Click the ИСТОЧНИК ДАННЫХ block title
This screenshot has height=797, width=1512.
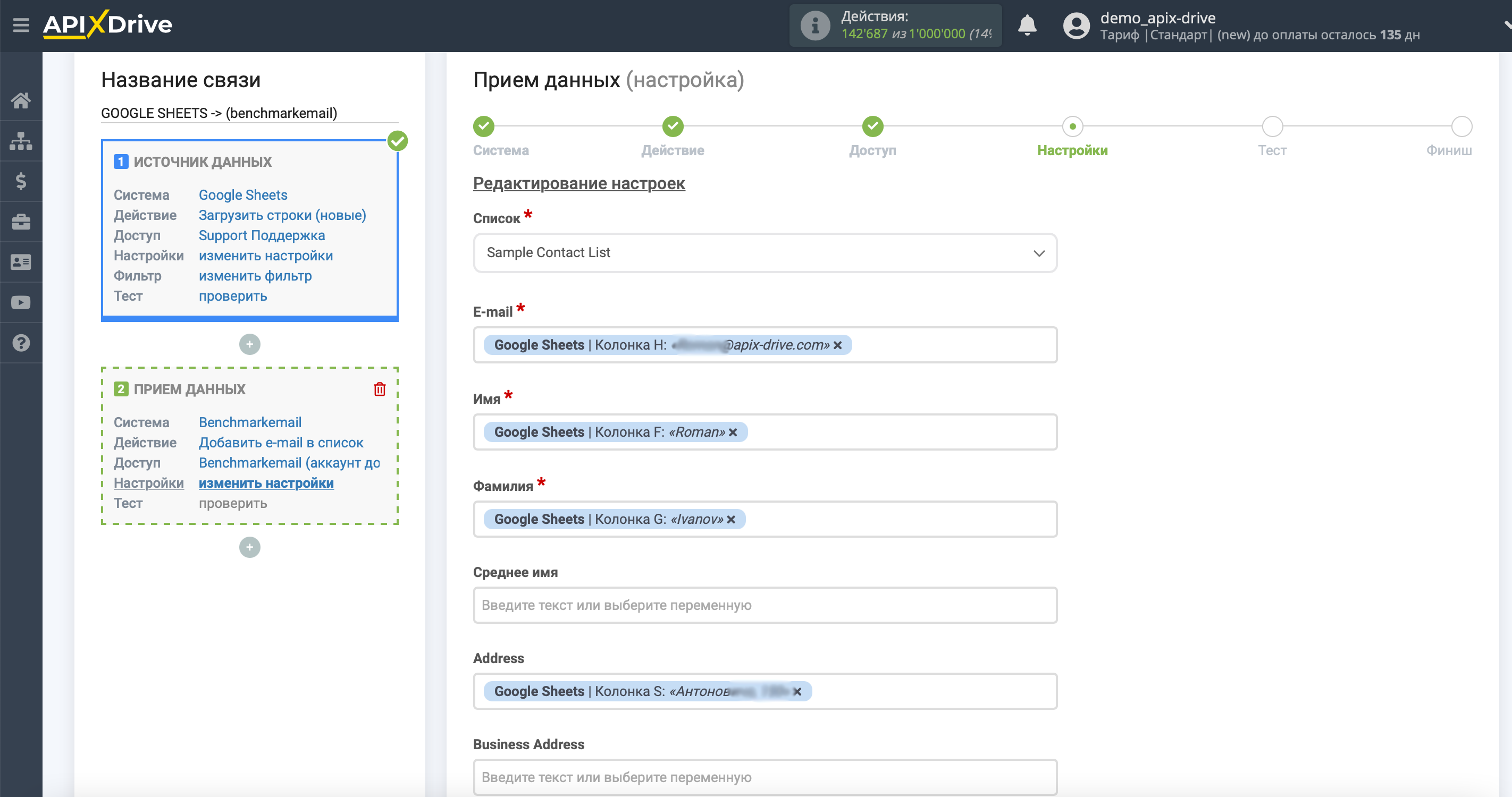tap(203, 162)
